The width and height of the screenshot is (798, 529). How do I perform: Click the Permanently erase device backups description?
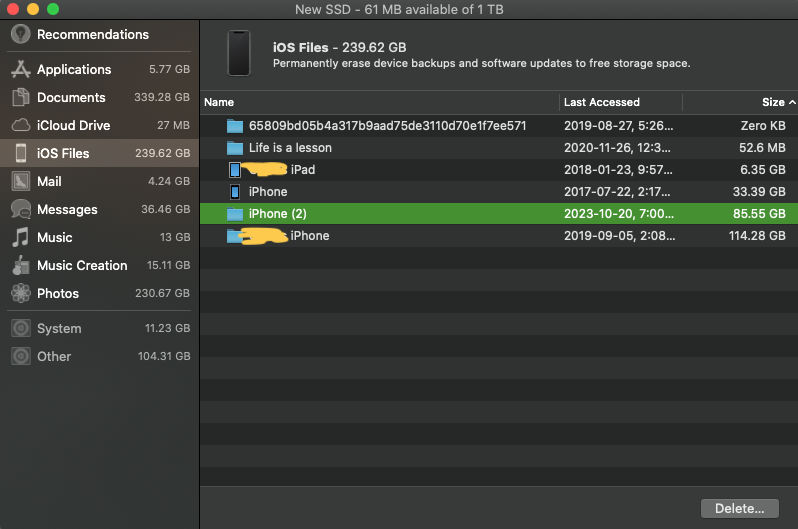481,63
